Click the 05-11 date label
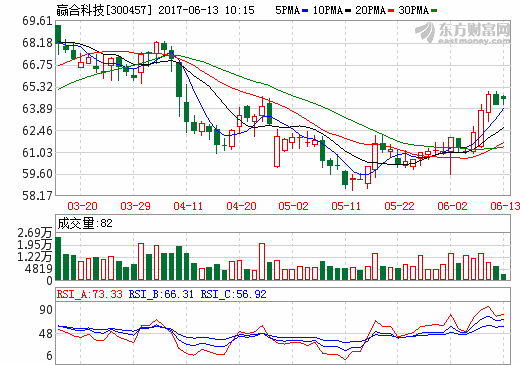The image size is (520, 365). (346, 206)
